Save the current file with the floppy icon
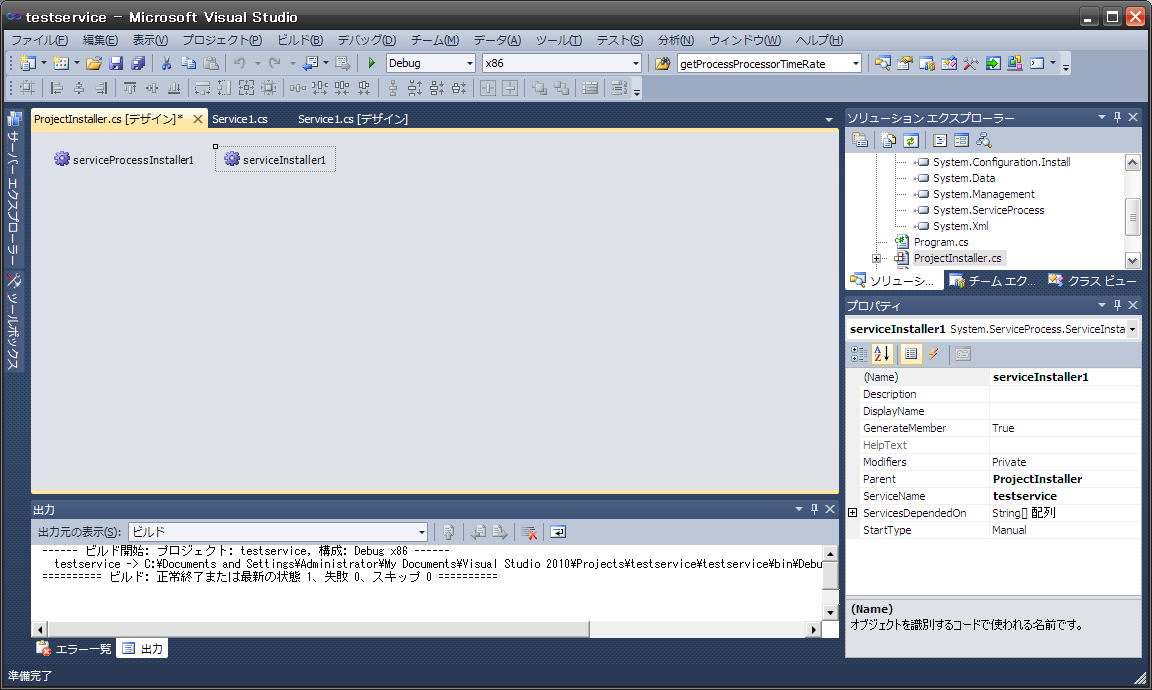The image size is (1152, 690). point(116,63)
